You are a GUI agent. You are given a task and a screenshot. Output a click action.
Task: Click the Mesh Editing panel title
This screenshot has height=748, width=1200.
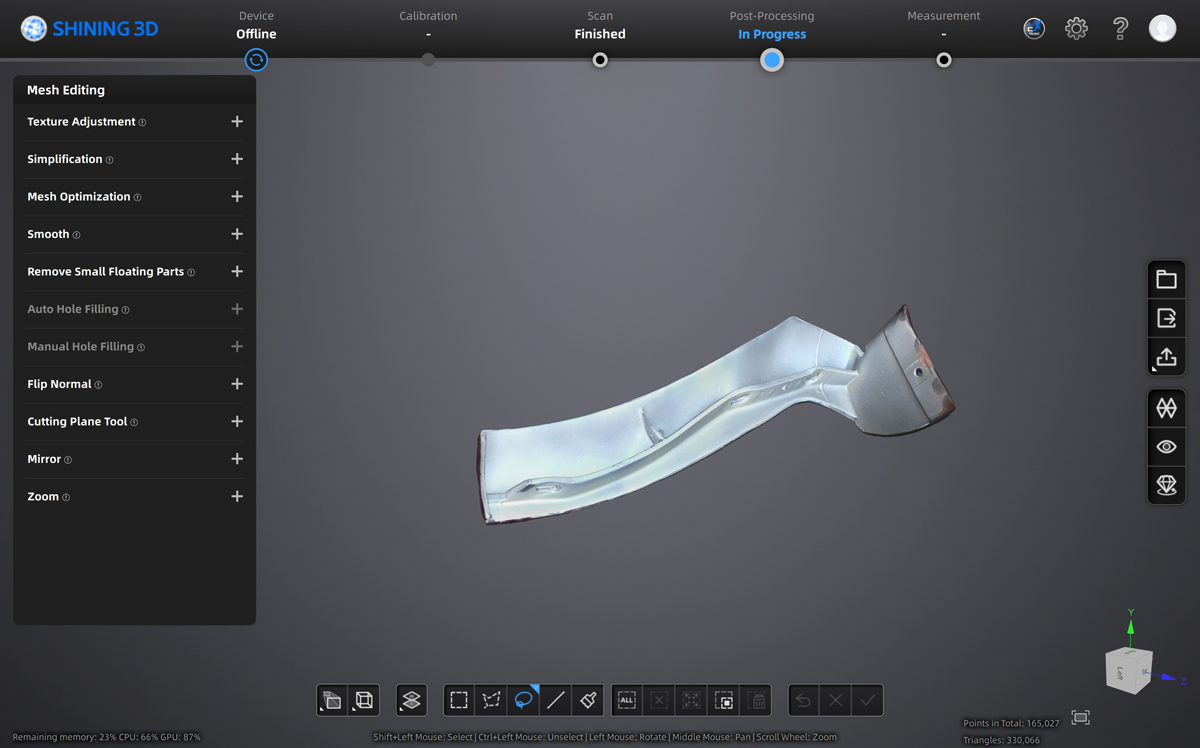66,90
